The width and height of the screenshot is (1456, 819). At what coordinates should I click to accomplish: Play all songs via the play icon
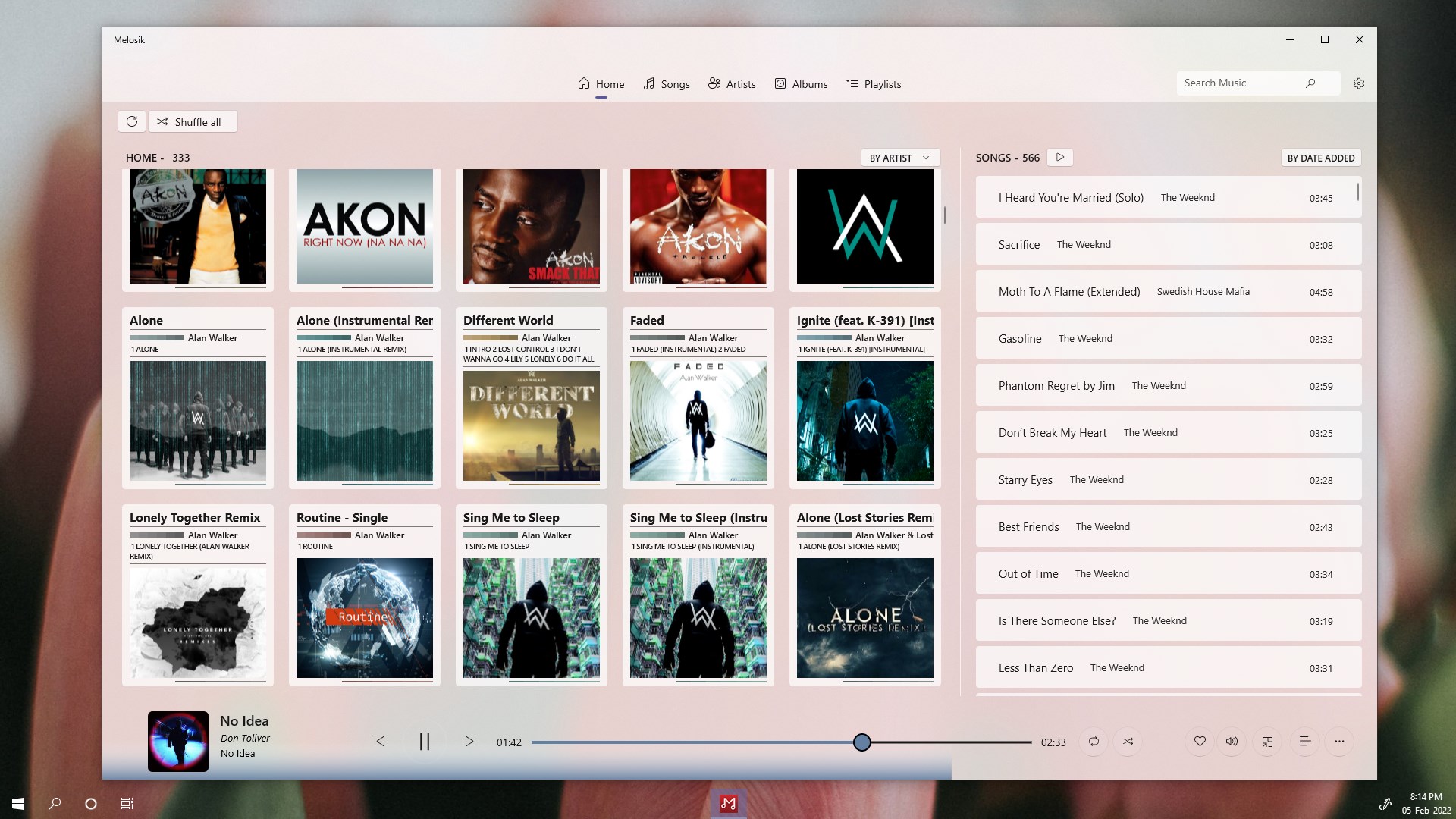click(x=1060, y=157)
